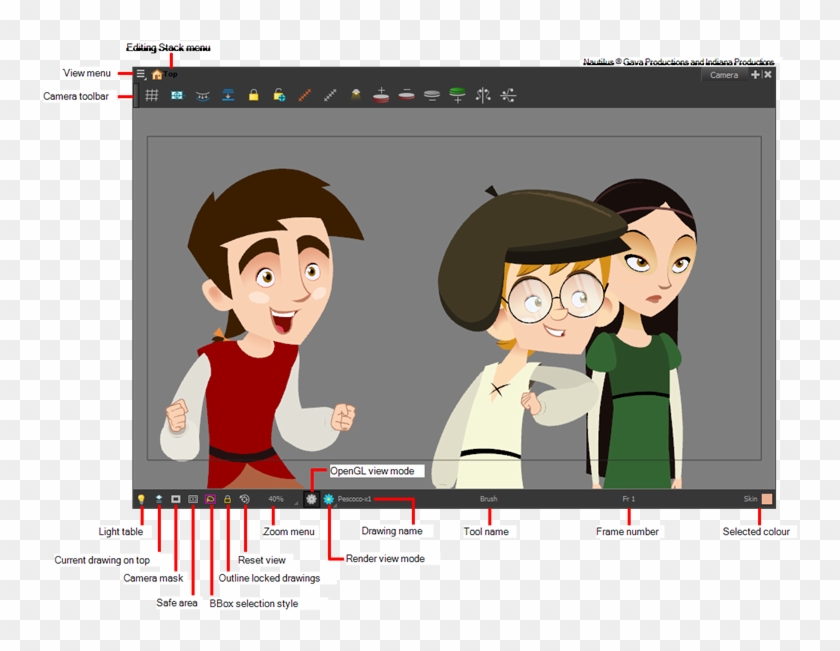Toggle the Light table
Image resolution: width=840 pixels, height=651 pixels.
[x=140, y=500]
